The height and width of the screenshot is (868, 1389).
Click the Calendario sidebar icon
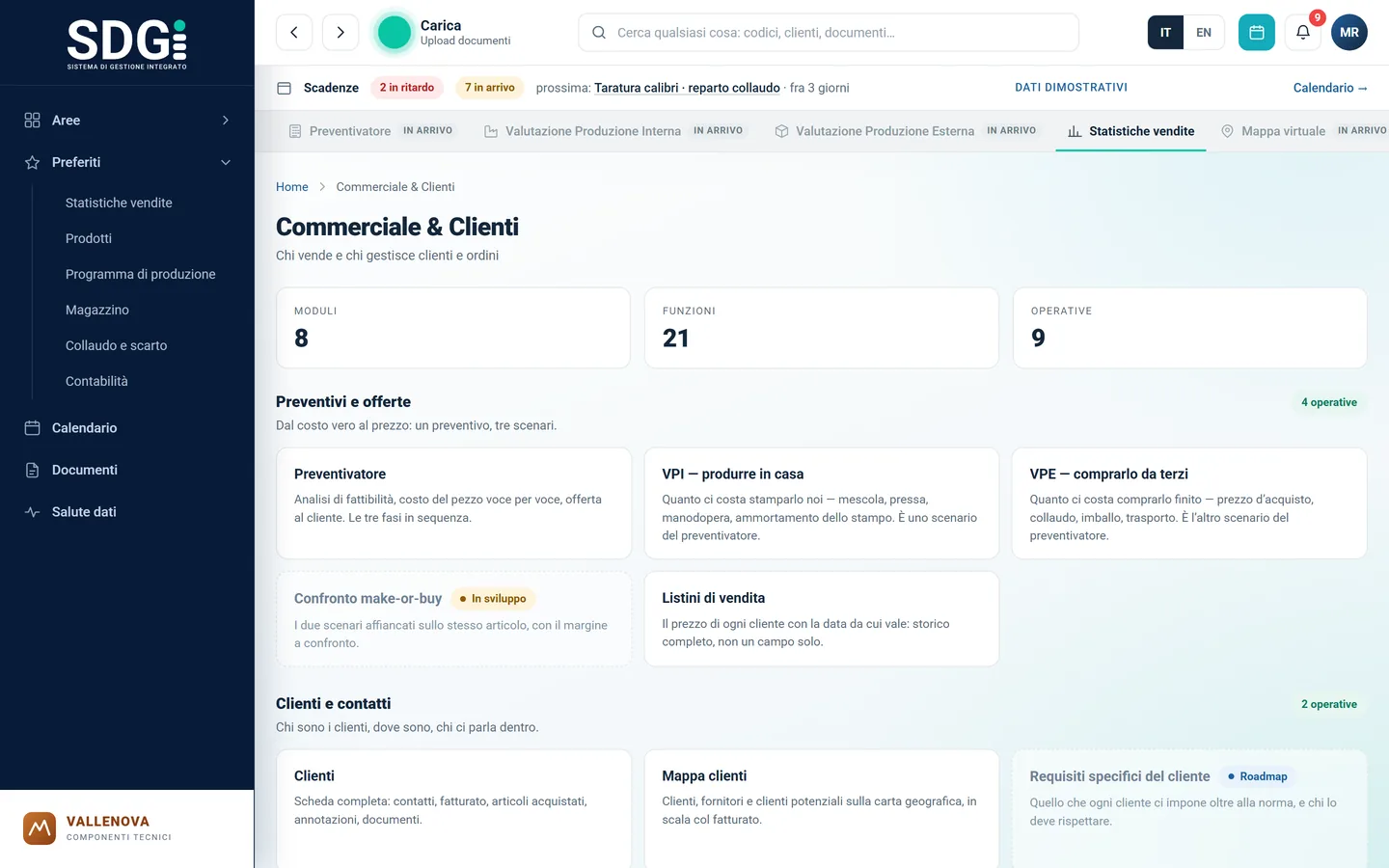click(32, 428)
